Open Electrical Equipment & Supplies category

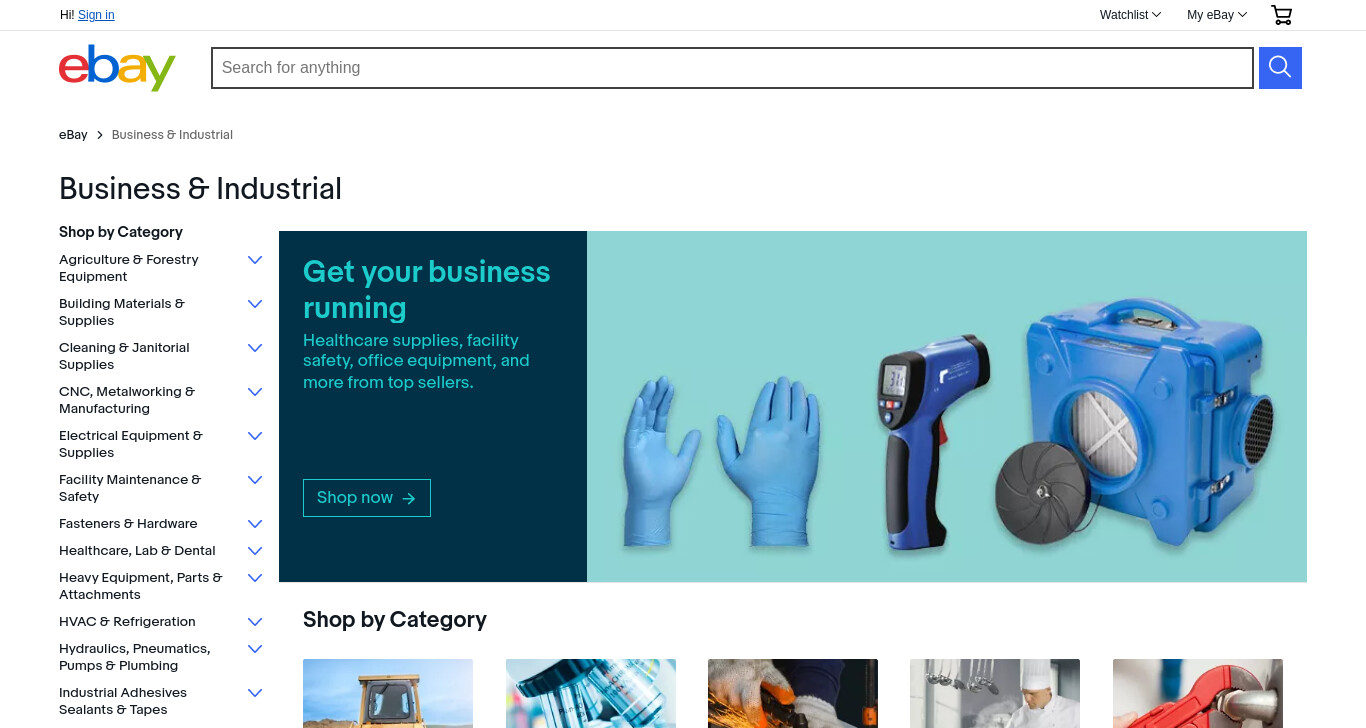pos(131,444)
